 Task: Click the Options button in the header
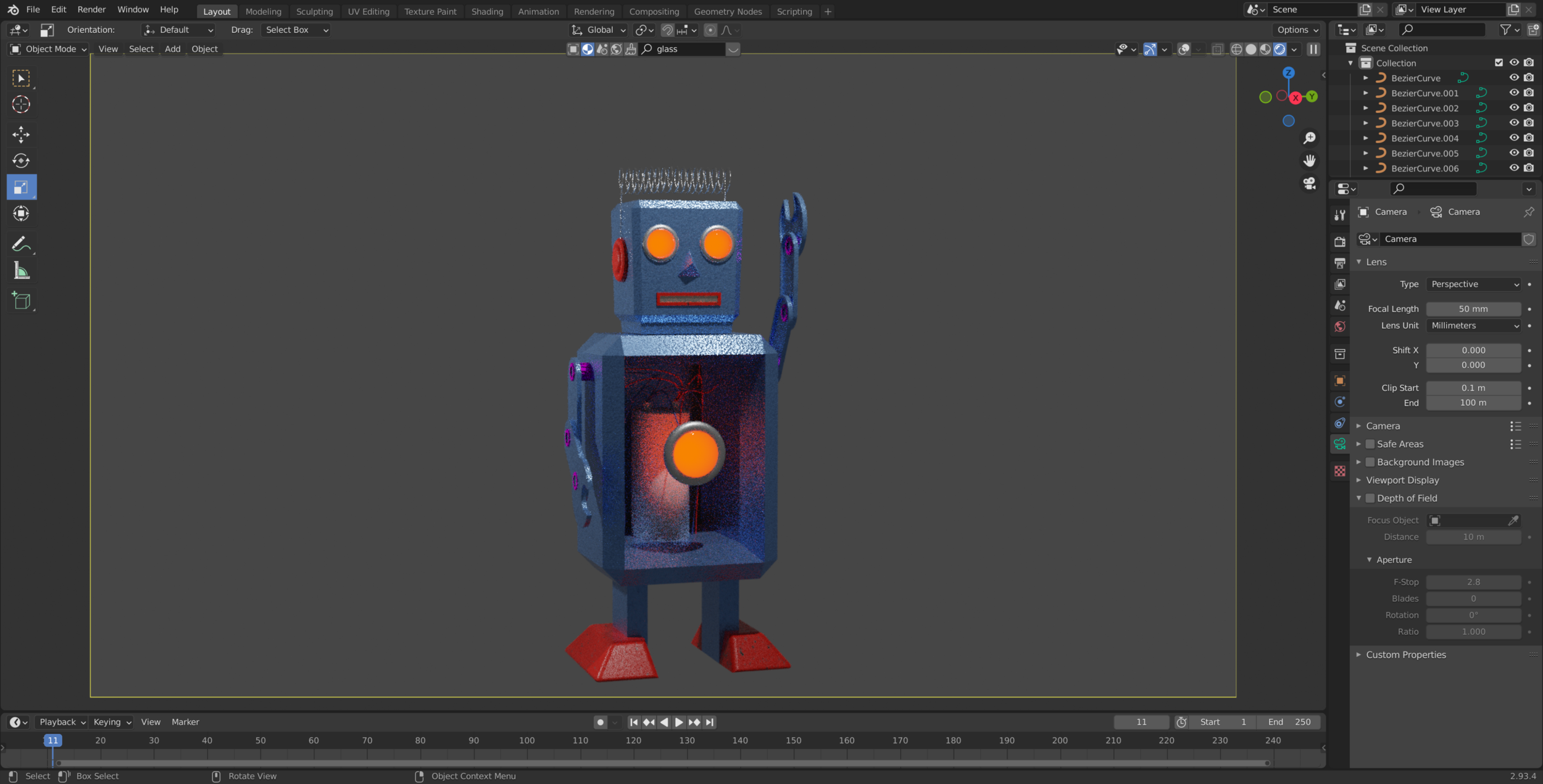coord(1297,30)
